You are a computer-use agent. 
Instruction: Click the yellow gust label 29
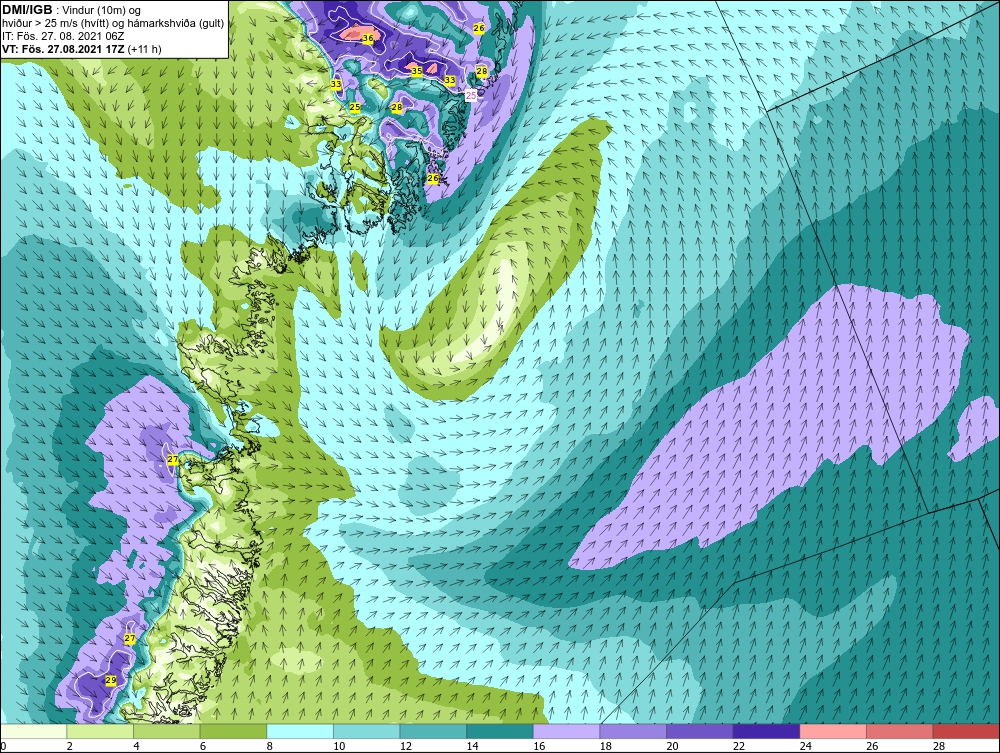click(110, 680)
